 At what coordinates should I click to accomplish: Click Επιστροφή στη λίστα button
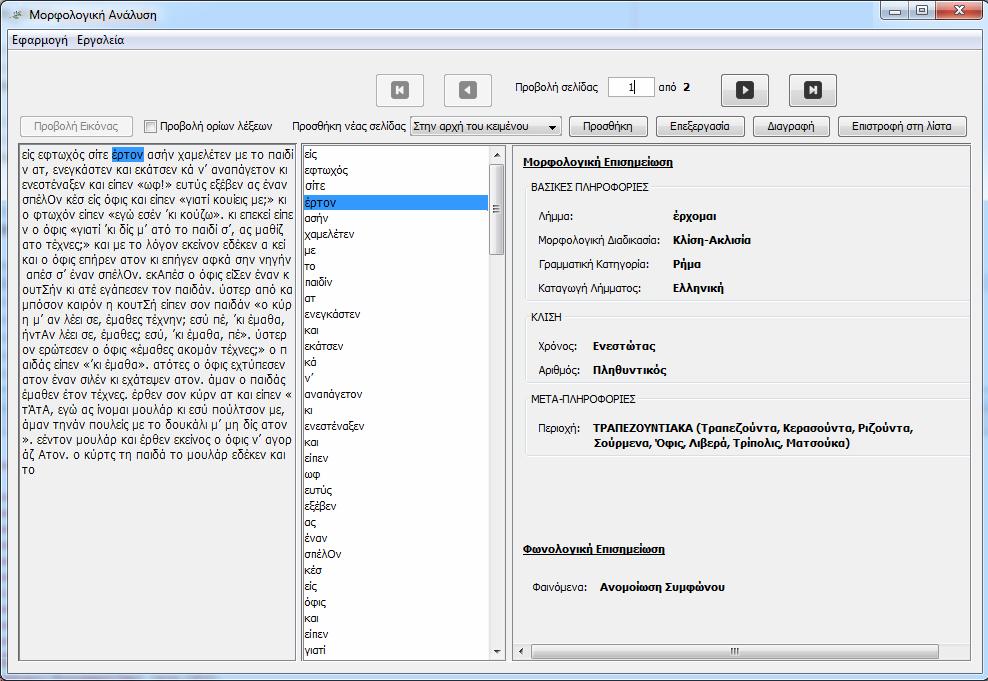click(x=902, y=126)
